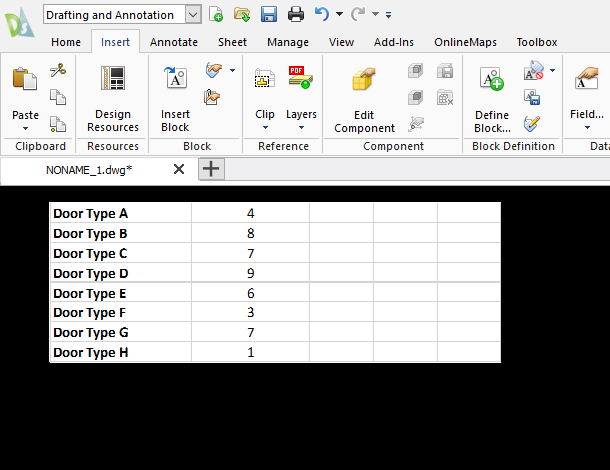Screen dimensions: 610x470
Task: Click the Cut scissors icon
Action: [x=58, y=70]
